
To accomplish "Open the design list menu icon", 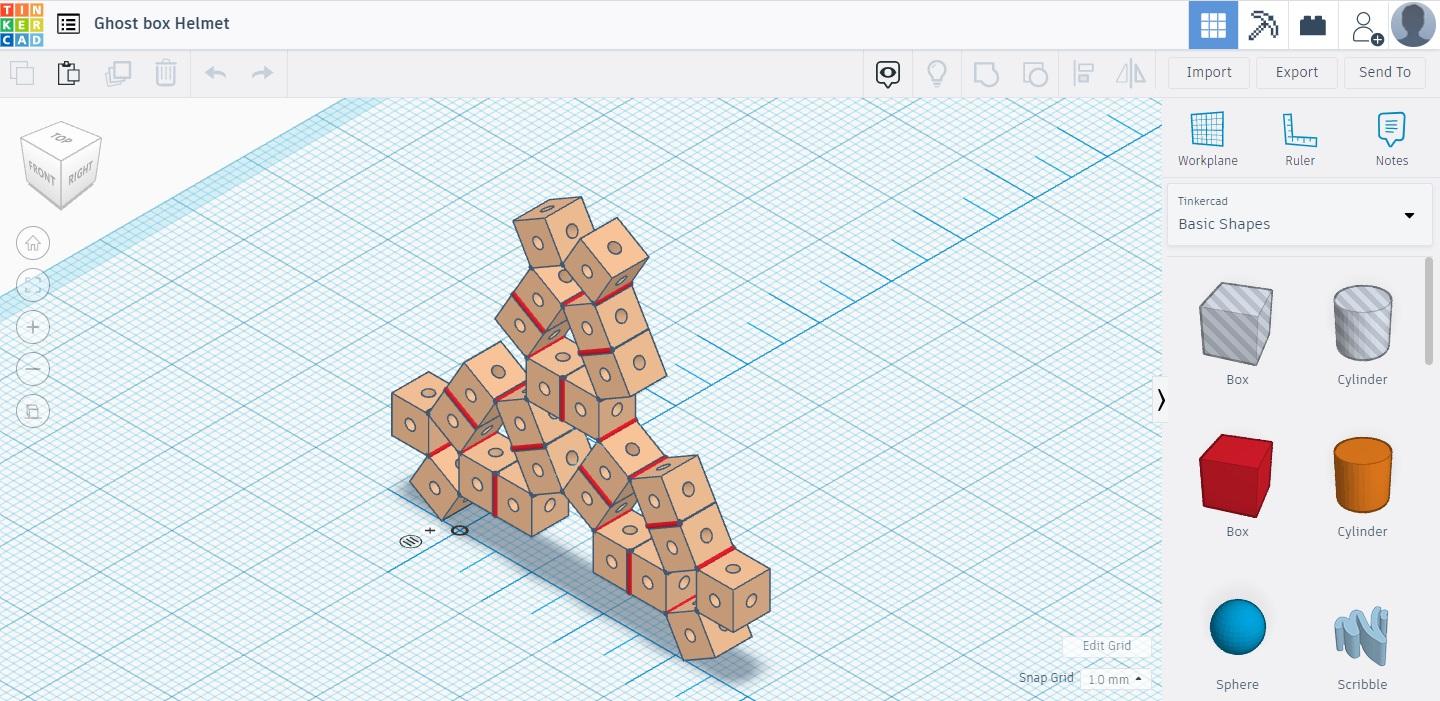I will [x=68, y=24].
